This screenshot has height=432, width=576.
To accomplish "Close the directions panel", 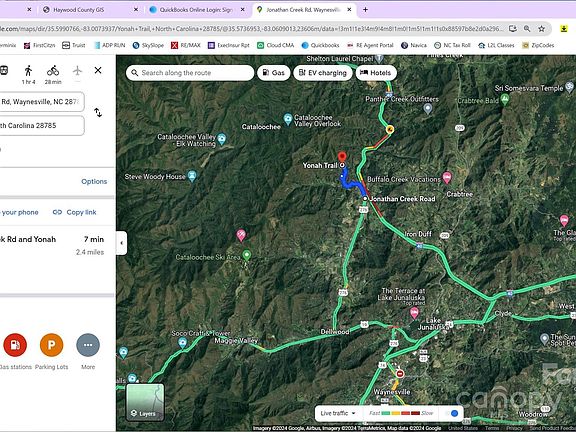I will [98, 70].
